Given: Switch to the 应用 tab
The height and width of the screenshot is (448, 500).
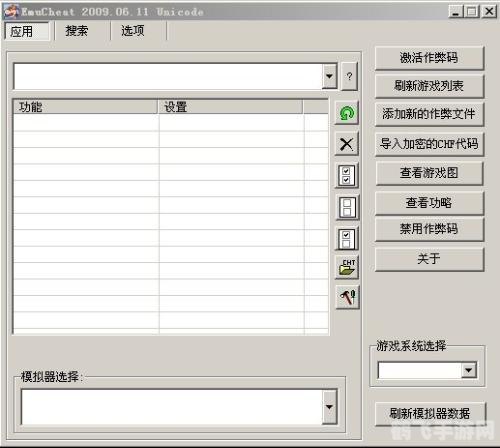Looking at the screenshot, I should pyautogui.click(x=27, y=31).
